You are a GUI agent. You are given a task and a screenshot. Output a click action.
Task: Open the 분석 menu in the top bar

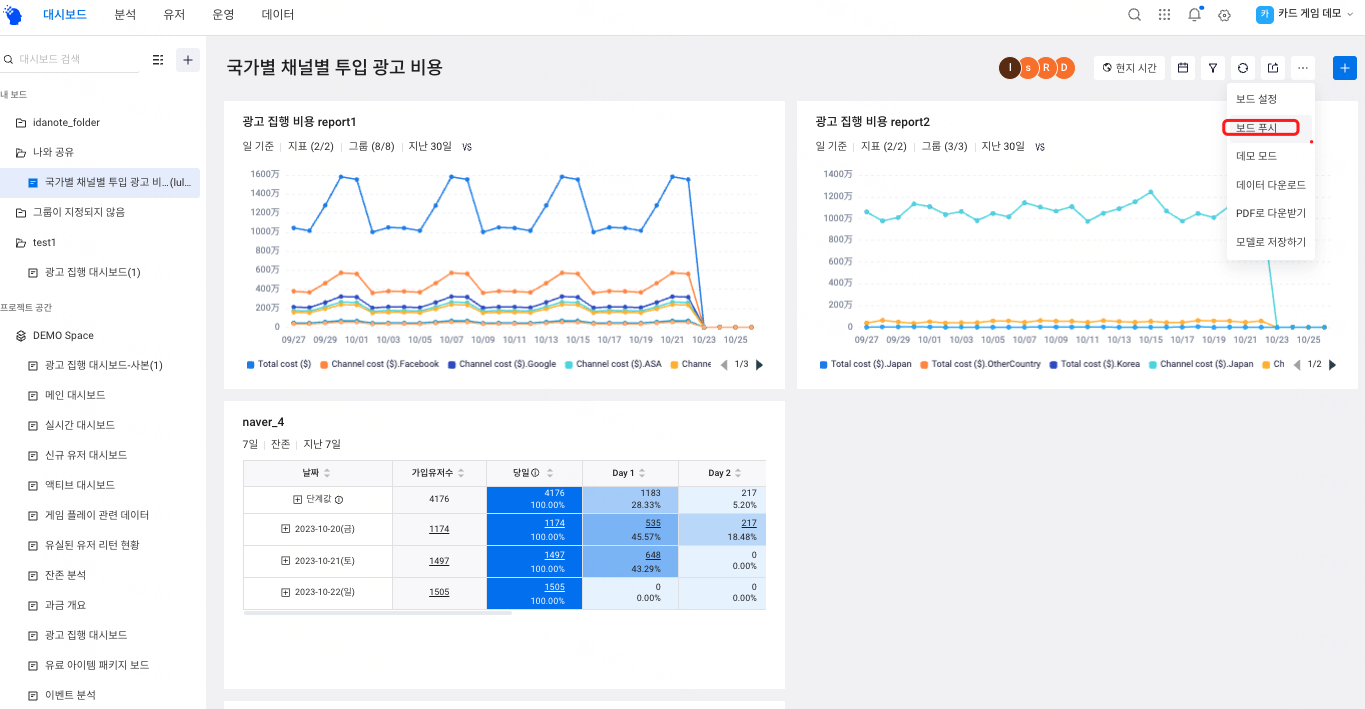click(x=124, y=14)
